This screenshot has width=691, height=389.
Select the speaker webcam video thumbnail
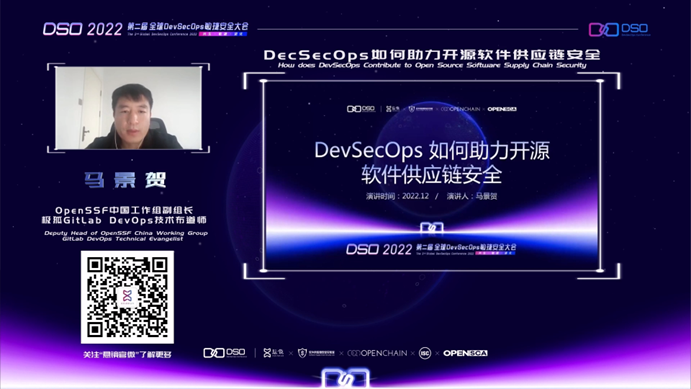(x=128, y=108)
